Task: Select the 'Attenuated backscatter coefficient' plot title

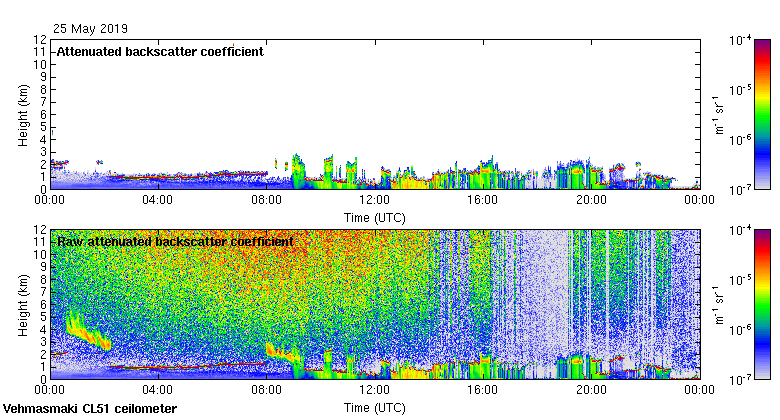Action: tap(160, 52)
